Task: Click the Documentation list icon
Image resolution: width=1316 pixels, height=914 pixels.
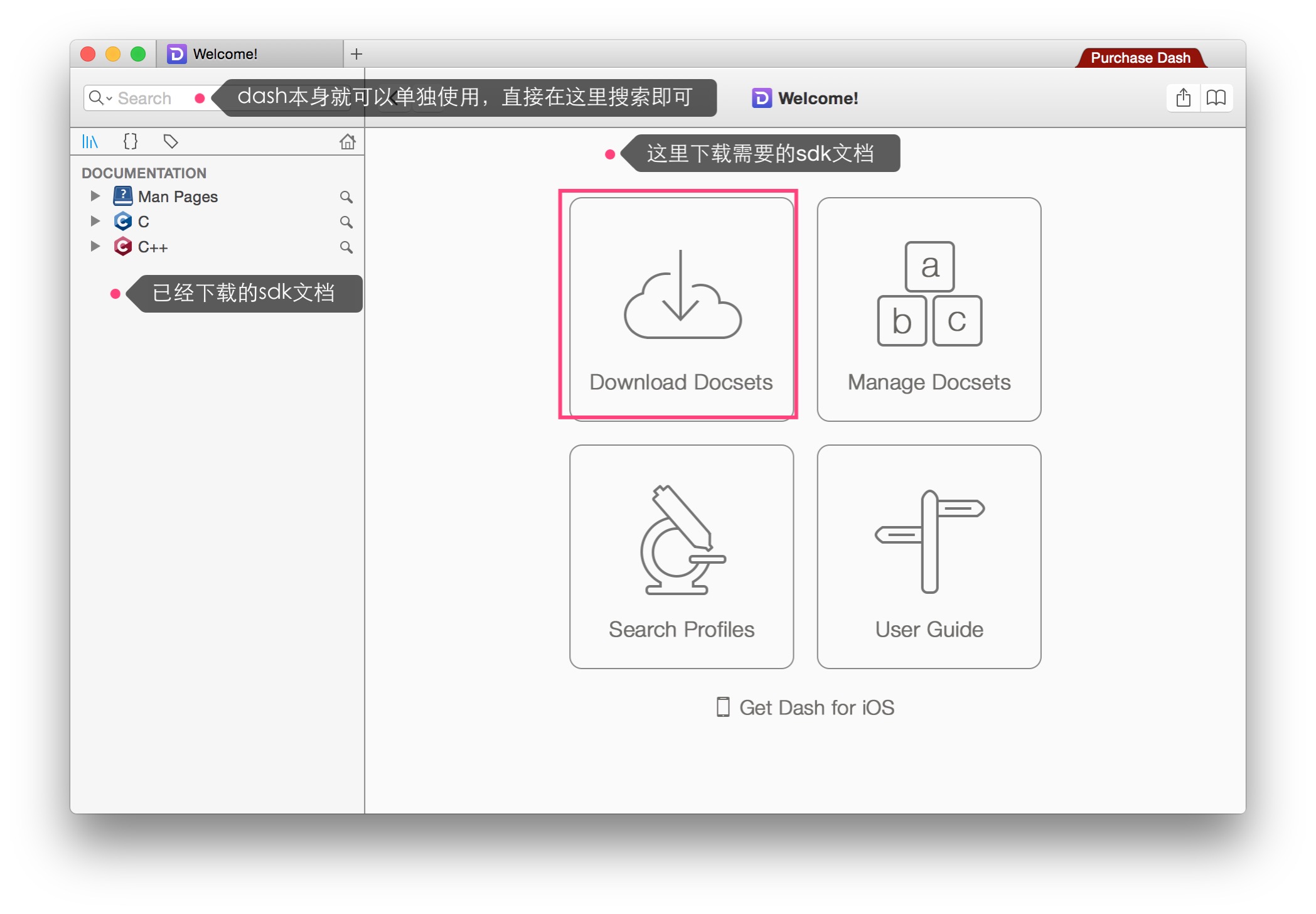Action: point(91,141)
